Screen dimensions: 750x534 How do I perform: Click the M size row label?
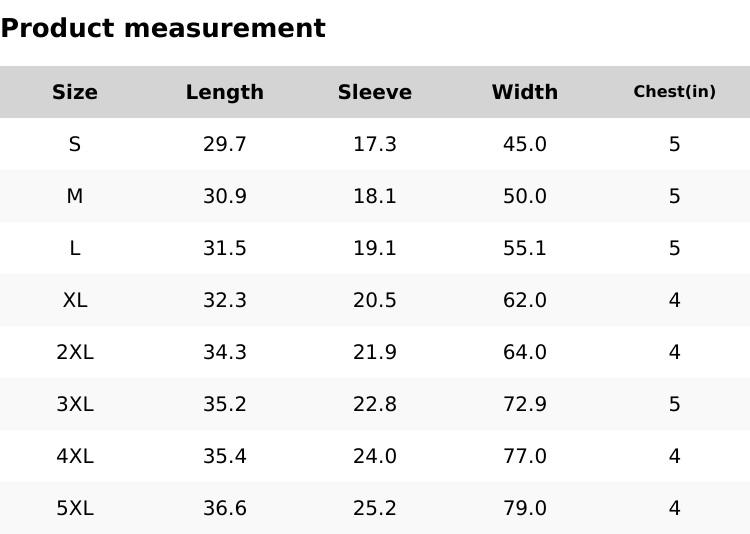pos(75,196)
